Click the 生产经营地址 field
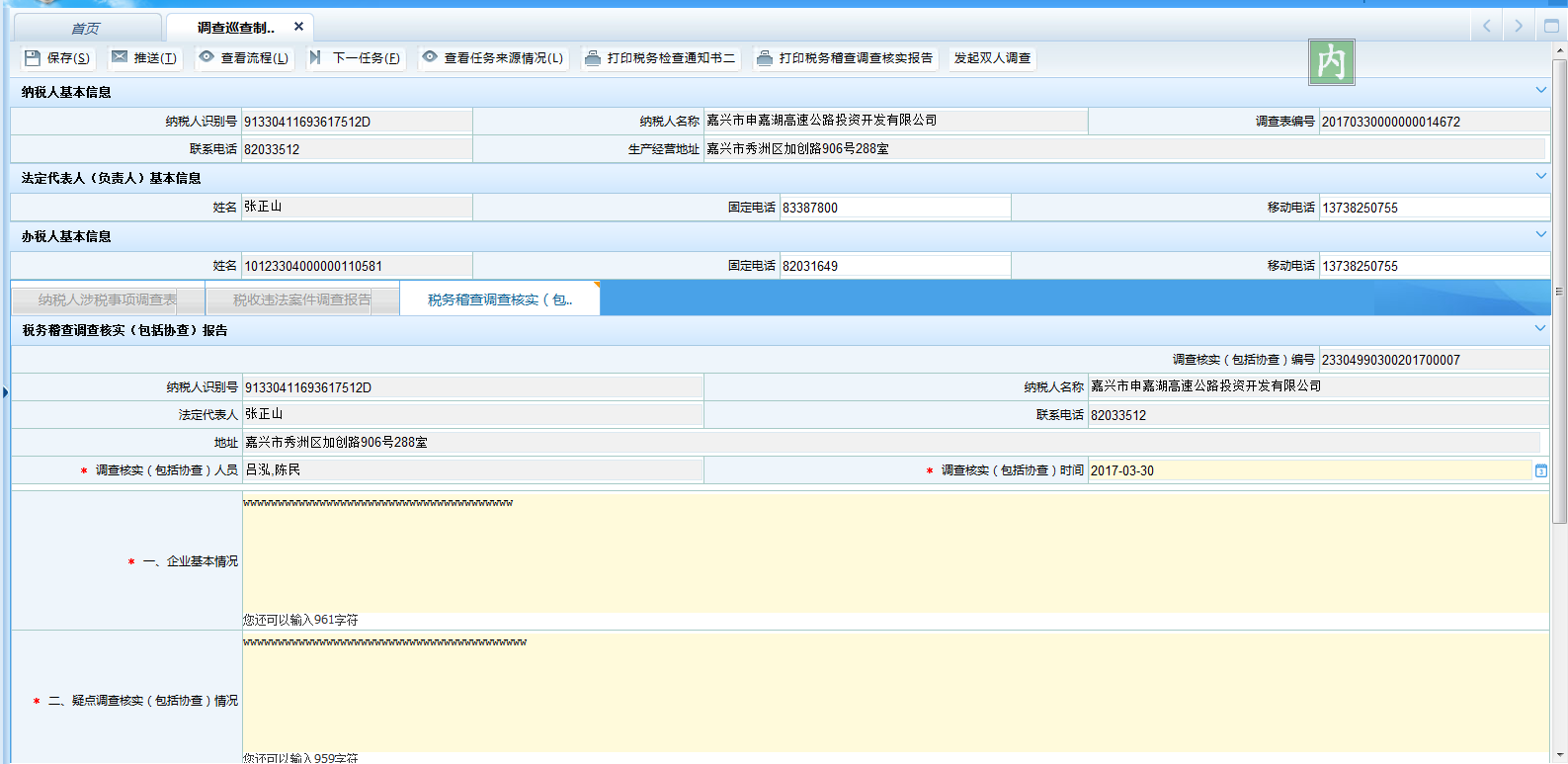 coord(1124,149)
